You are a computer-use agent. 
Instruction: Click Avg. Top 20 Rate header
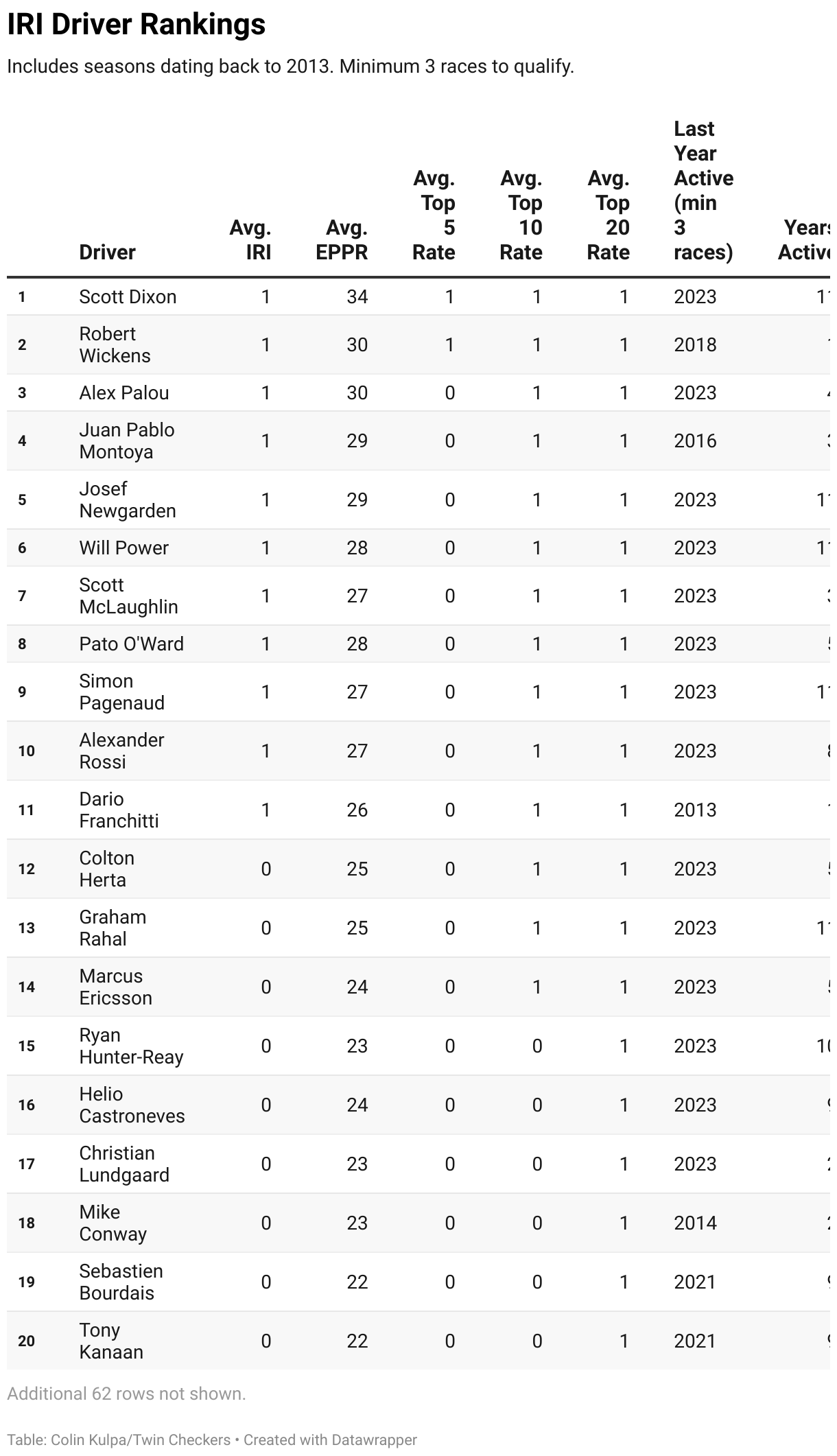(x=608, y=215)
